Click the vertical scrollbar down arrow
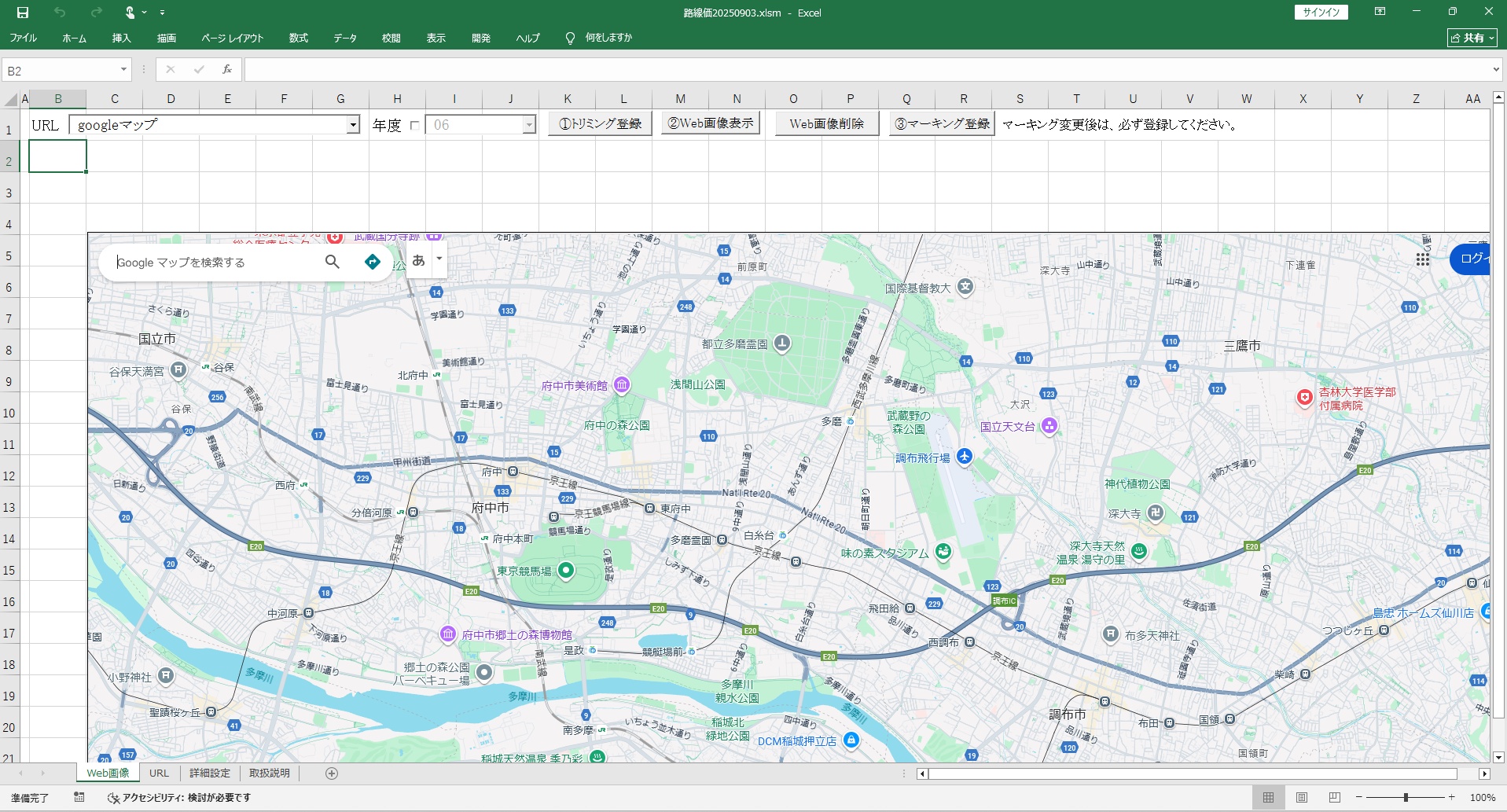The width and height of the screenshot is (1507, 812). pyautogui.click(x=1498, y=757)
